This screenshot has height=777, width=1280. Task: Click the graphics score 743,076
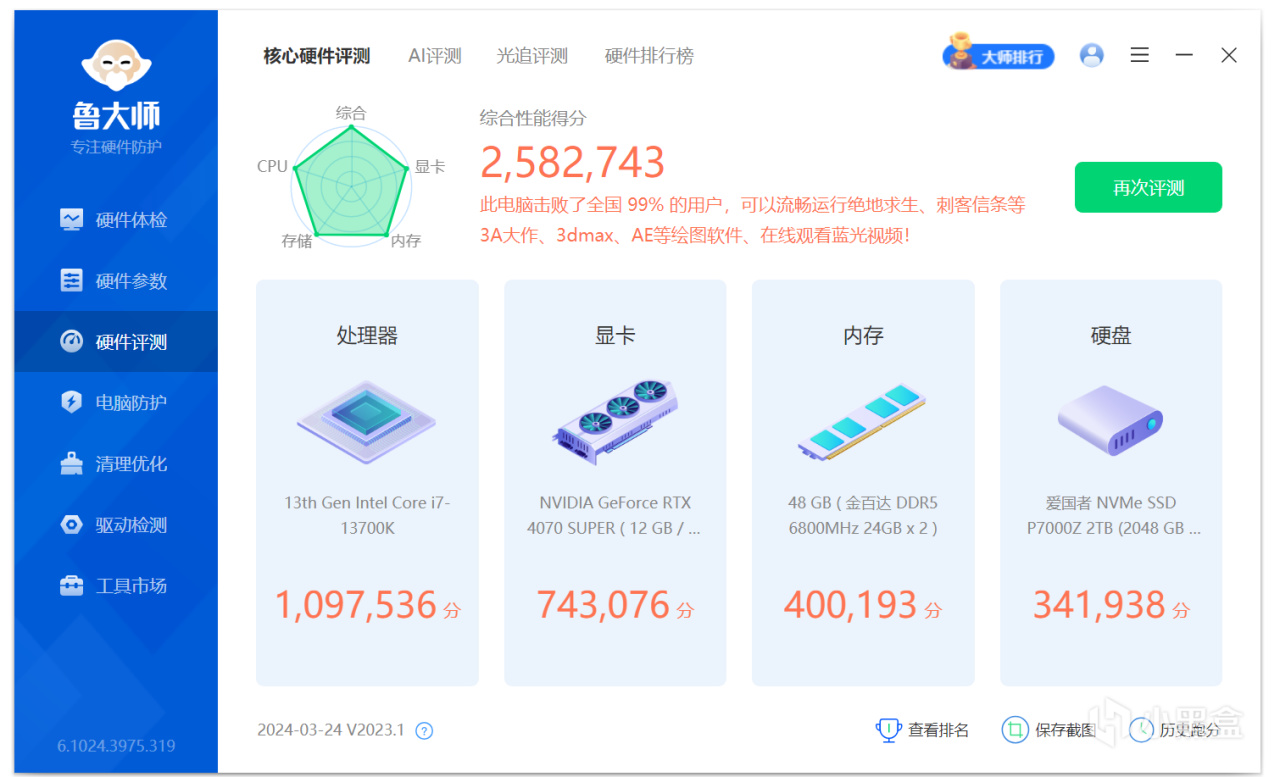click(x=603, y=605)
